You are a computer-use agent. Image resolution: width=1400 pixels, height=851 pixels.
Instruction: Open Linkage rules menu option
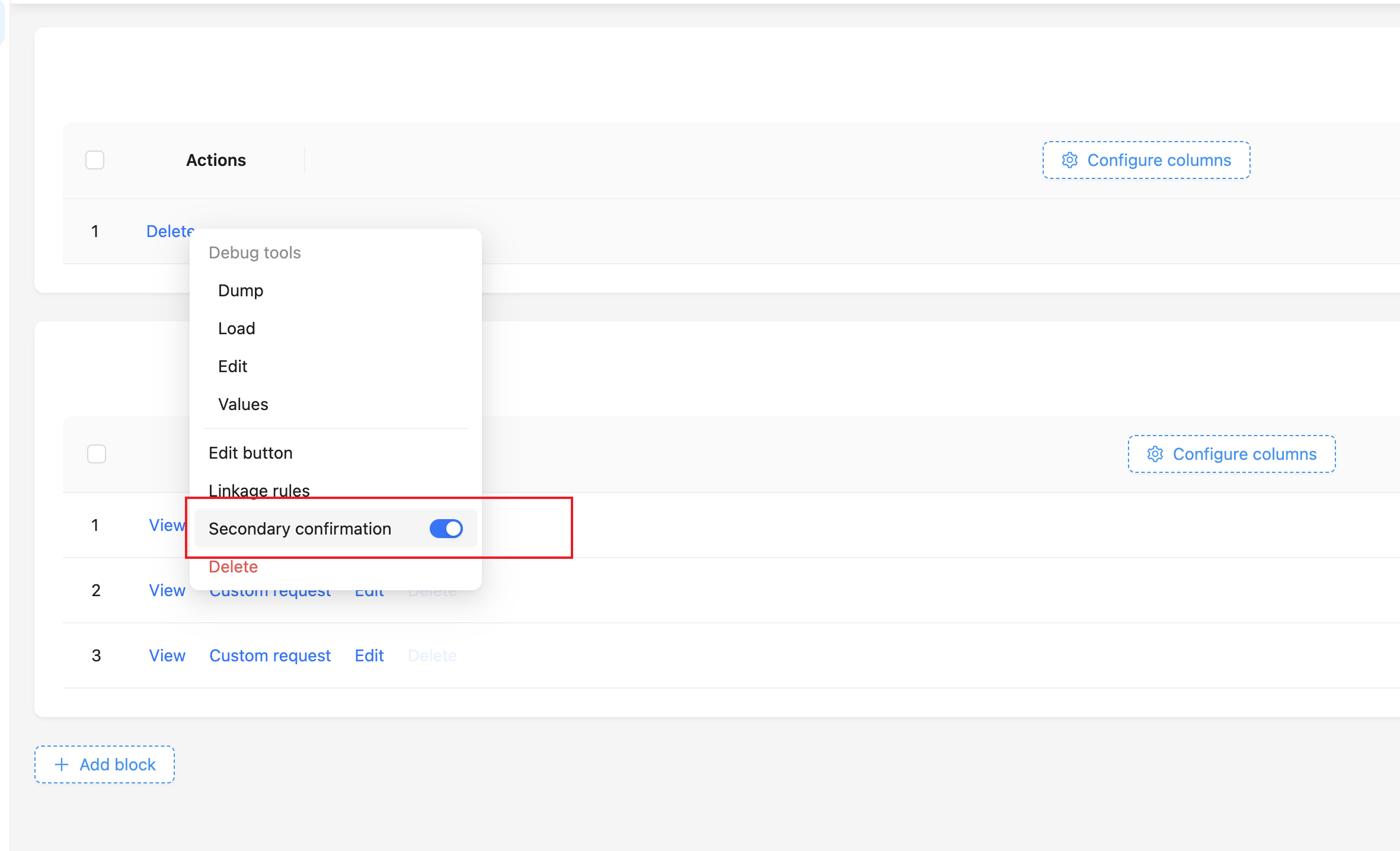click(x=335, y=490)
